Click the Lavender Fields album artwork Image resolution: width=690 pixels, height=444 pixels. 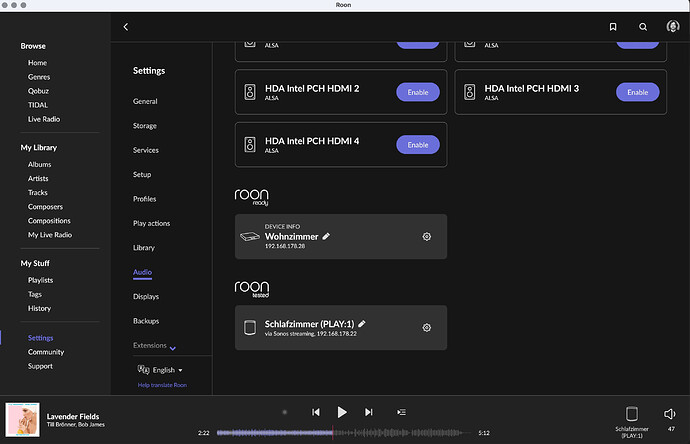pos(22,419)
